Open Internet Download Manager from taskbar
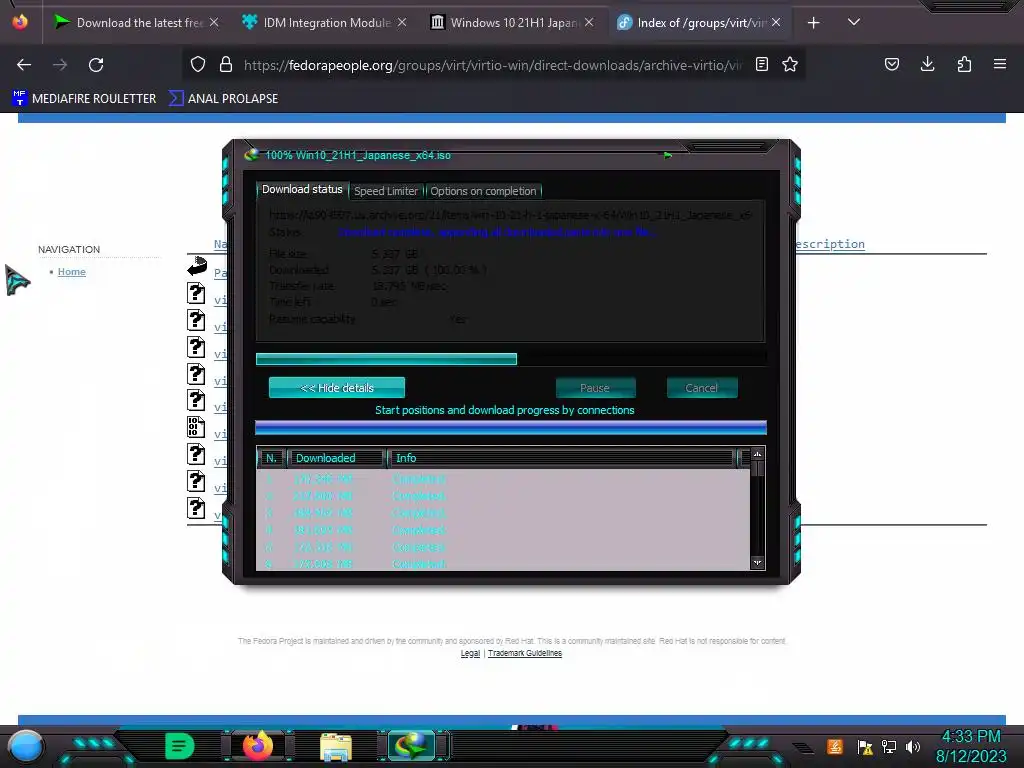The width and height of the screenshot is (1024, 768). tap(411, 746)
